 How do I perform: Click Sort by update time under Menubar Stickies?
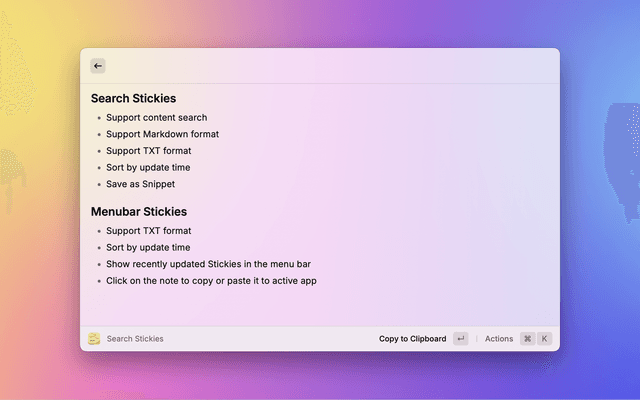148,248
